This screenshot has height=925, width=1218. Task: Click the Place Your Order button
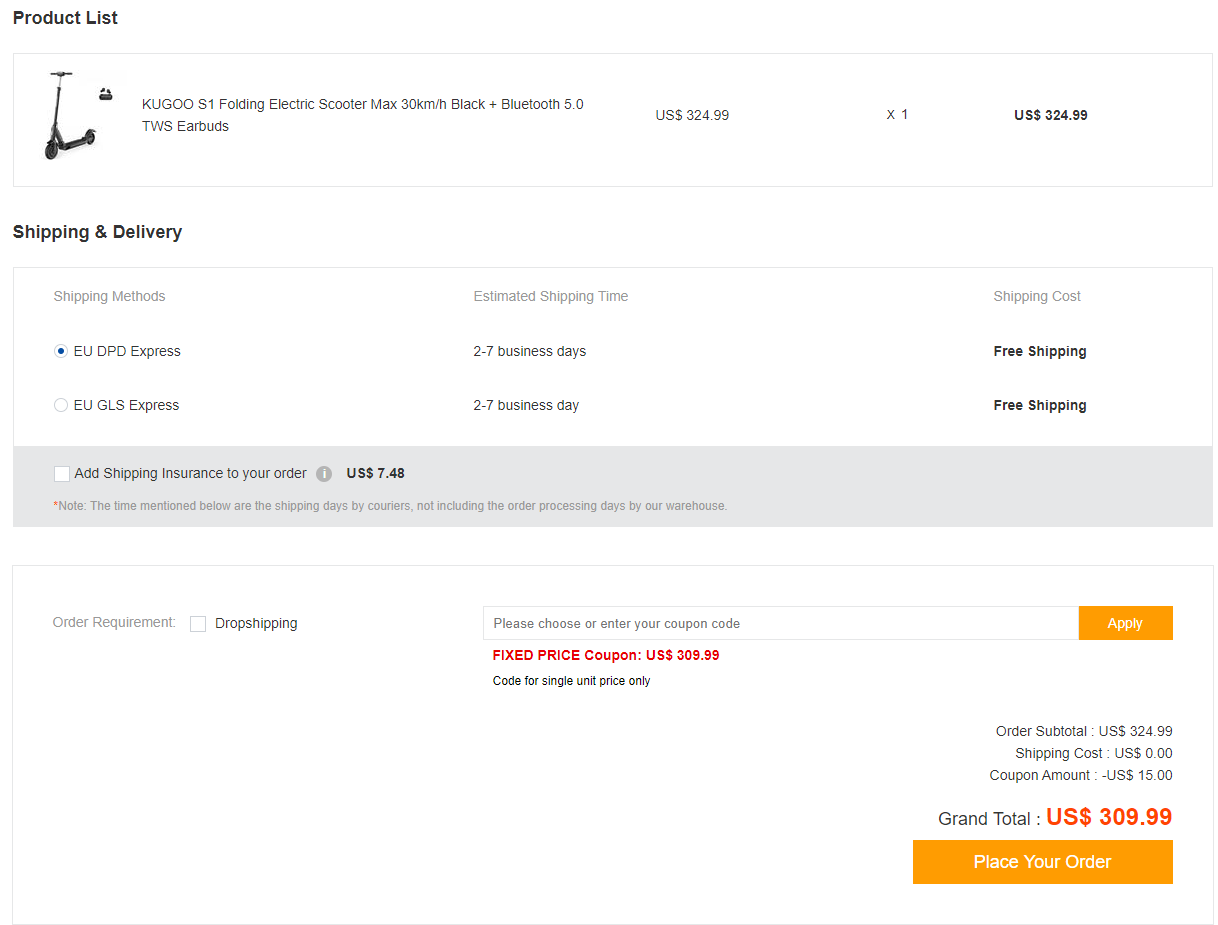[1042, 862]
